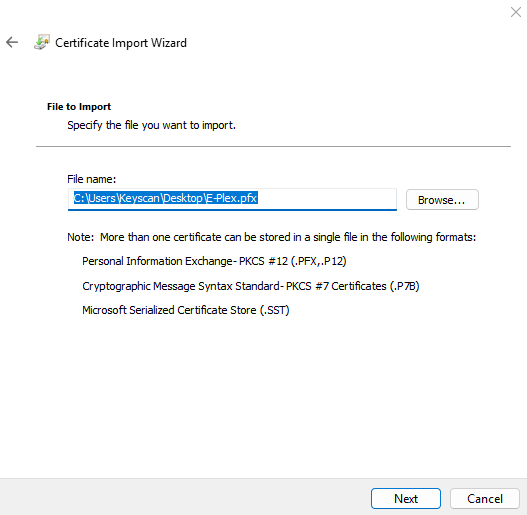Click the Microsoft Serialized Certificate Store line
This screenshot has height=515, width=527.
pyautogui.click(x=186, y=310)
